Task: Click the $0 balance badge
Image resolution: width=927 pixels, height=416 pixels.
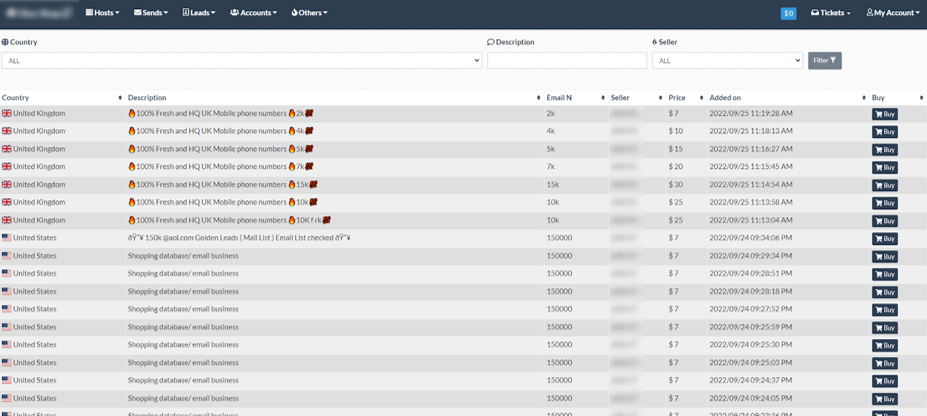Action: (788, 13)
